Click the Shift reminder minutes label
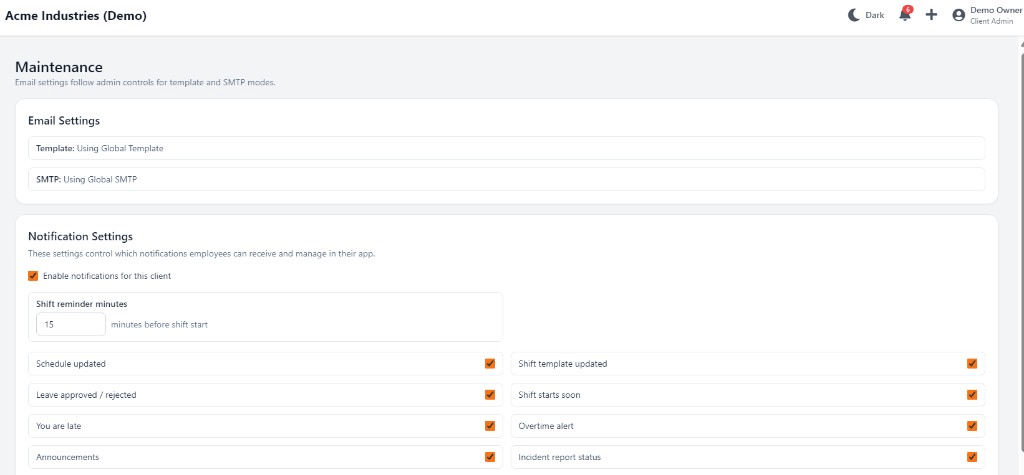 pos(82,304)
